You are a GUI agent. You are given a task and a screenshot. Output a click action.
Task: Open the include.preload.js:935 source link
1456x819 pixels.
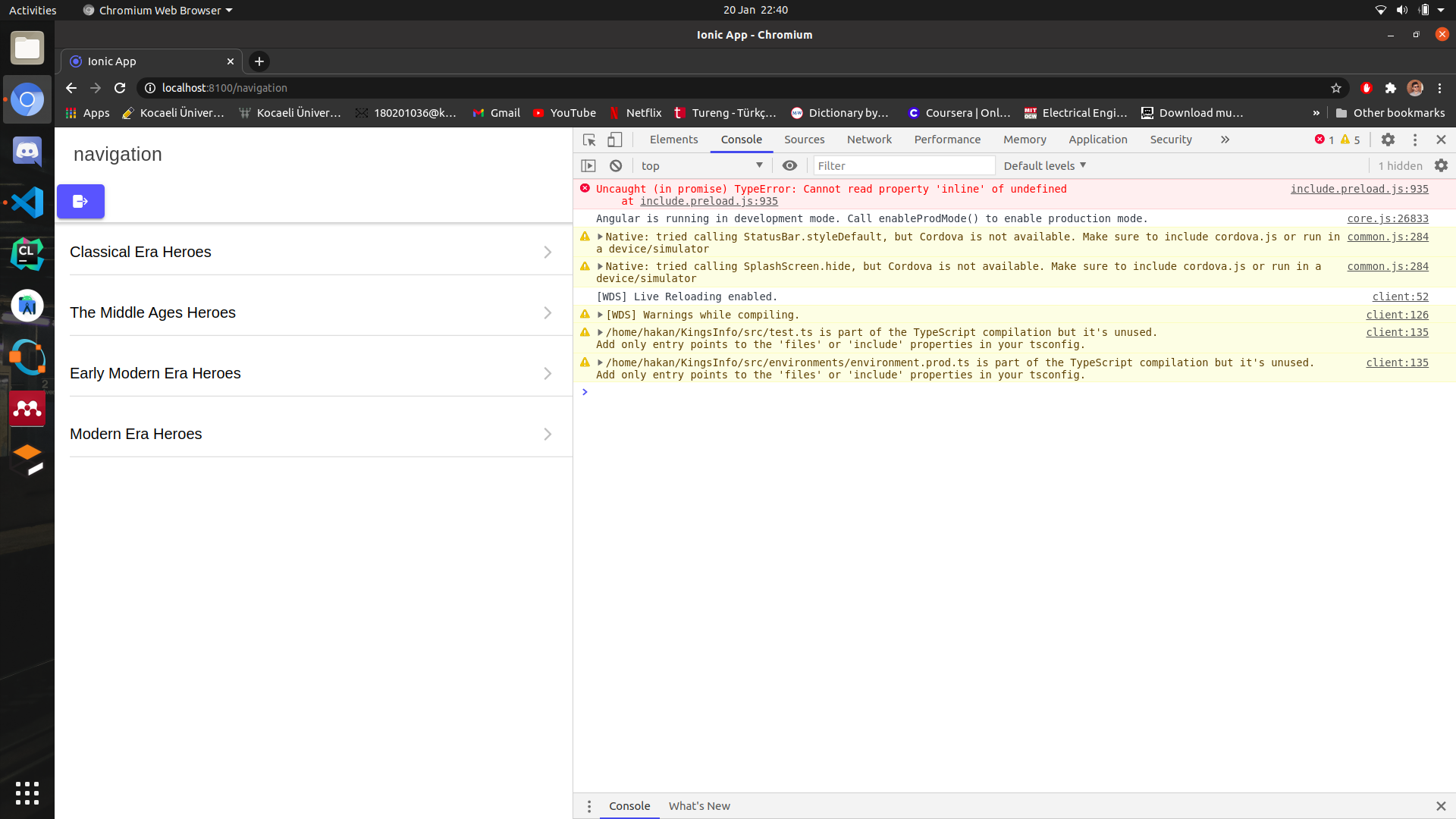[1360, 189]
